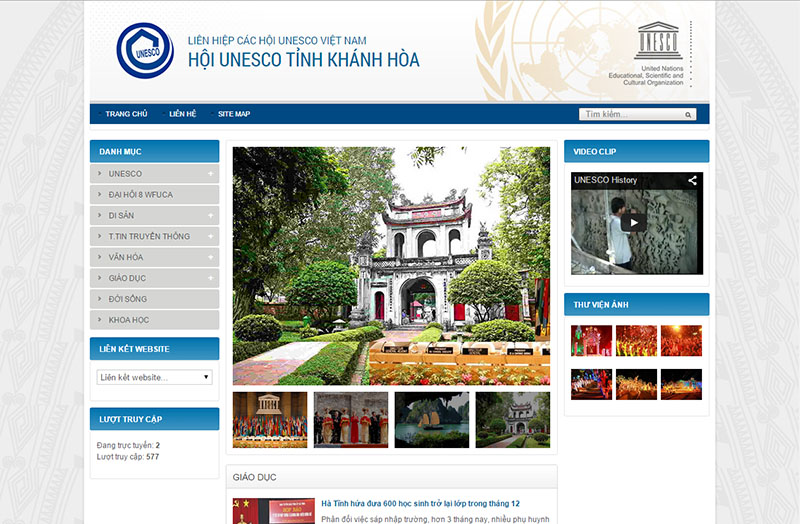Click the Ha Long bay boat thumbnail
The image size is (800, 524).
pos(432,420)
